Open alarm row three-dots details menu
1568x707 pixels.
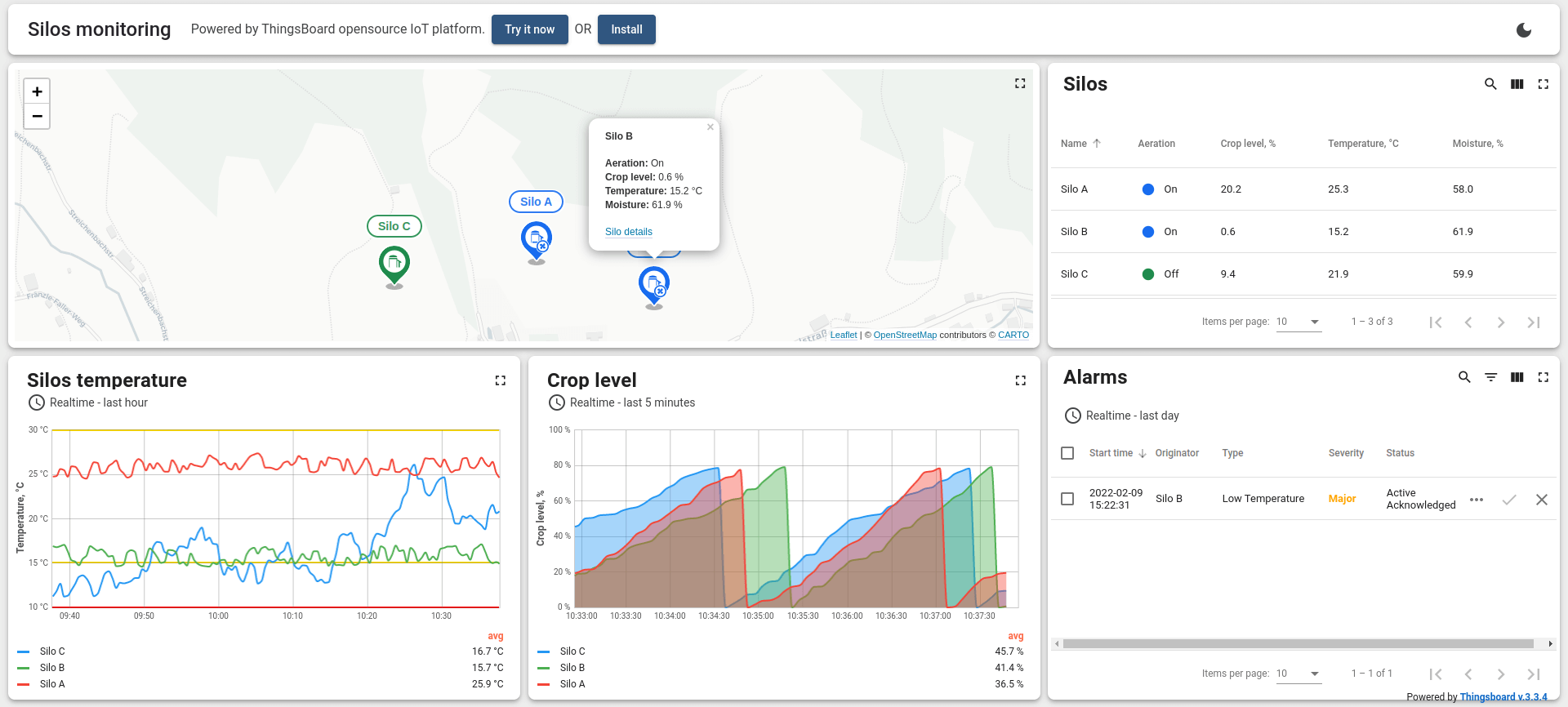click(x=1477, y=500)
